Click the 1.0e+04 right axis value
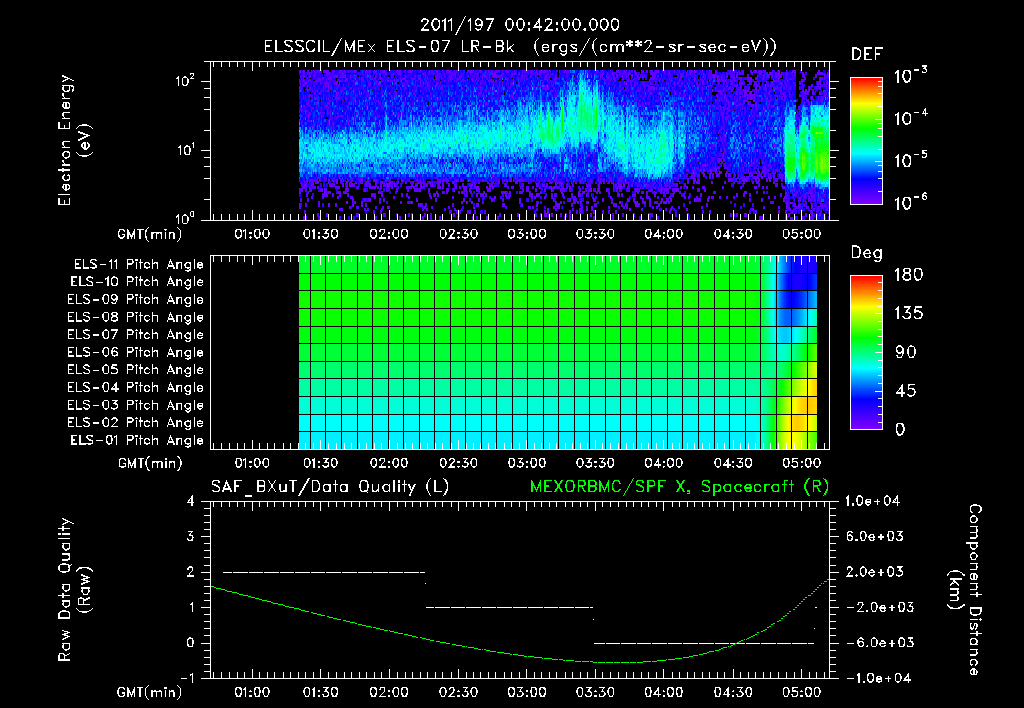This screenshot has width=1024, height=708. (x=872, y=502)
